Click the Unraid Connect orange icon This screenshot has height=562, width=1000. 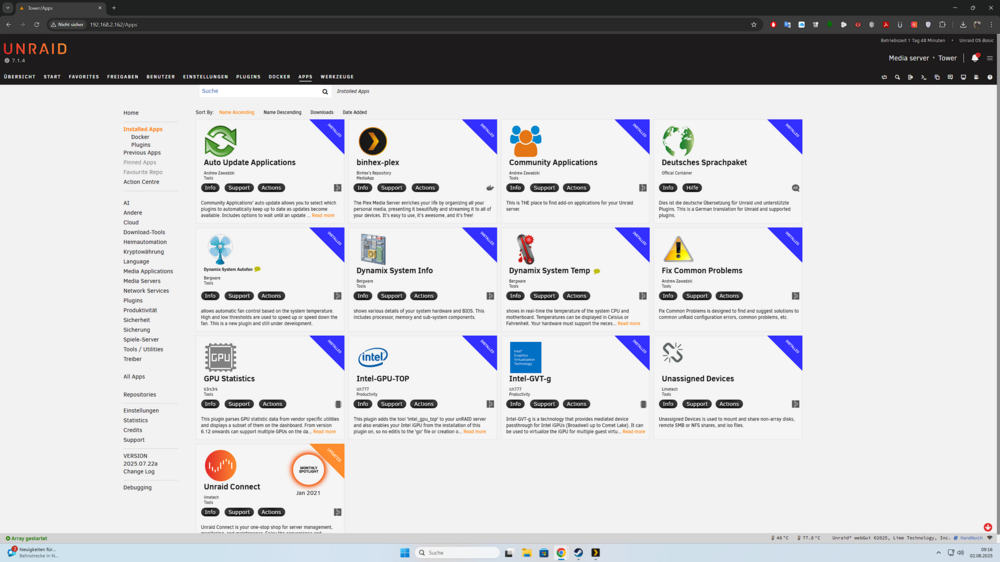(220, 465)
